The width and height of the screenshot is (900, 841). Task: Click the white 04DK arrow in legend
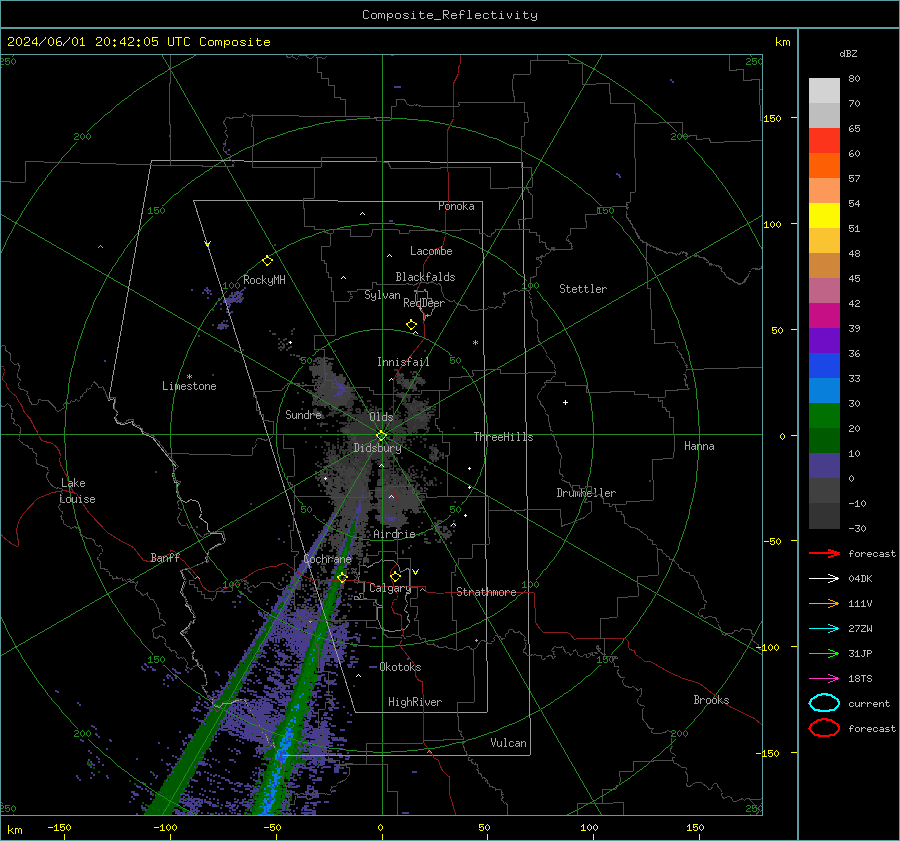pyautogui.click(x=824, y=578)
